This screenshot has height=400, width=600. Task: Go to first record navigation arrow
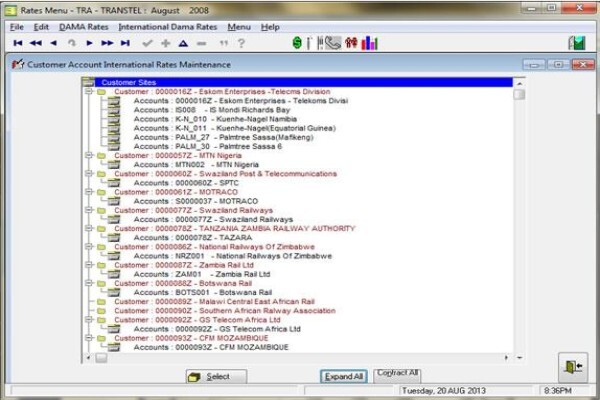click(18, 43)
